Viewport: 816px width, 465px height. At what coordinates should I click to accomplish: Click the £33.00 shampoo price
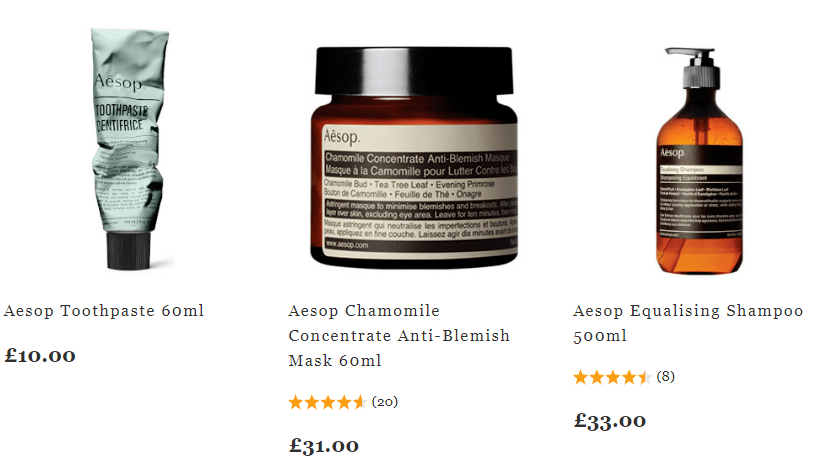pos(610,421)
